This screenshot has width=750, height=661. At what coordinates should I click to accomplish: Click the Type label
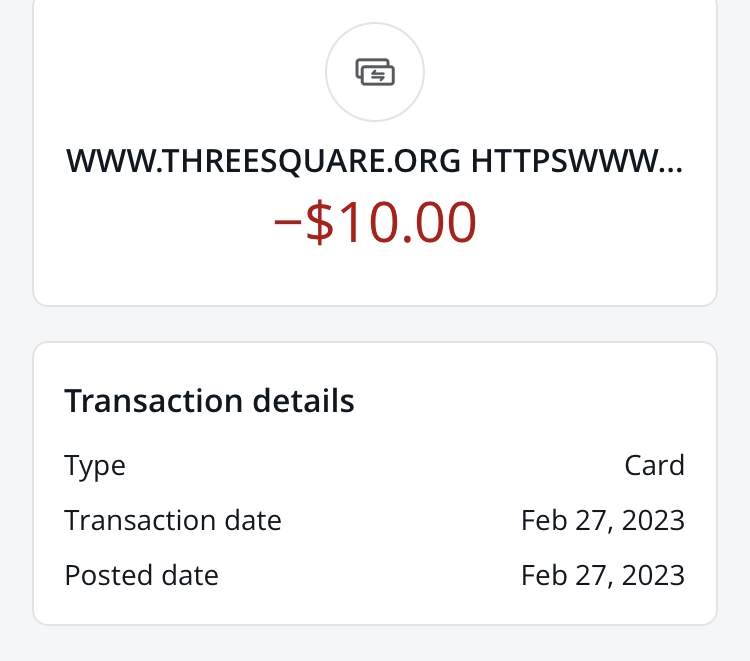[x=95, y=465]
